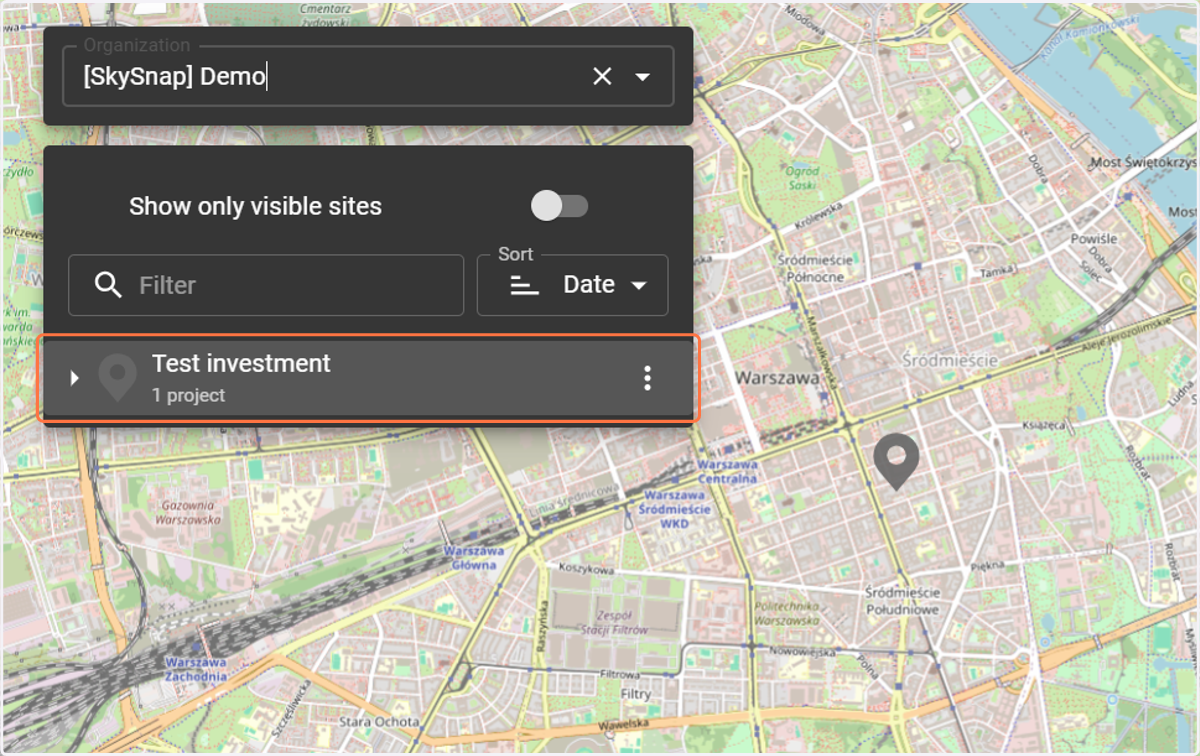Click the Show only visible sites label
Viewport: 1200px width, 756px height.
coord(255,207)
